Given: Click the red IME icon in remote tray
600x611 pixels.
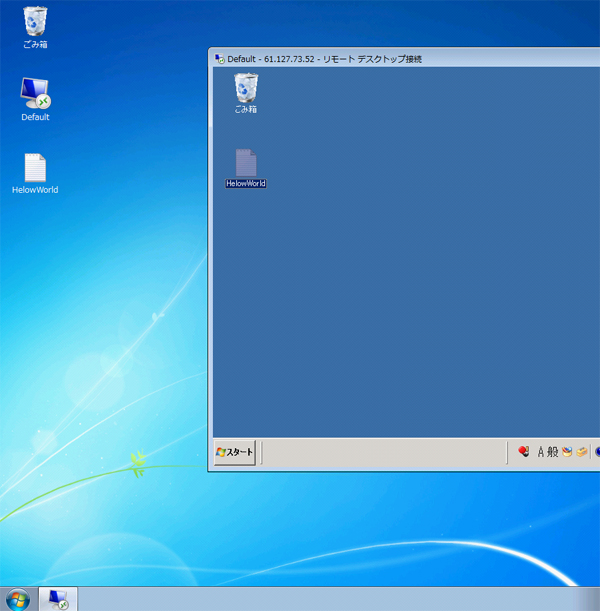Looking at the screenshot, I should [524, 452].
